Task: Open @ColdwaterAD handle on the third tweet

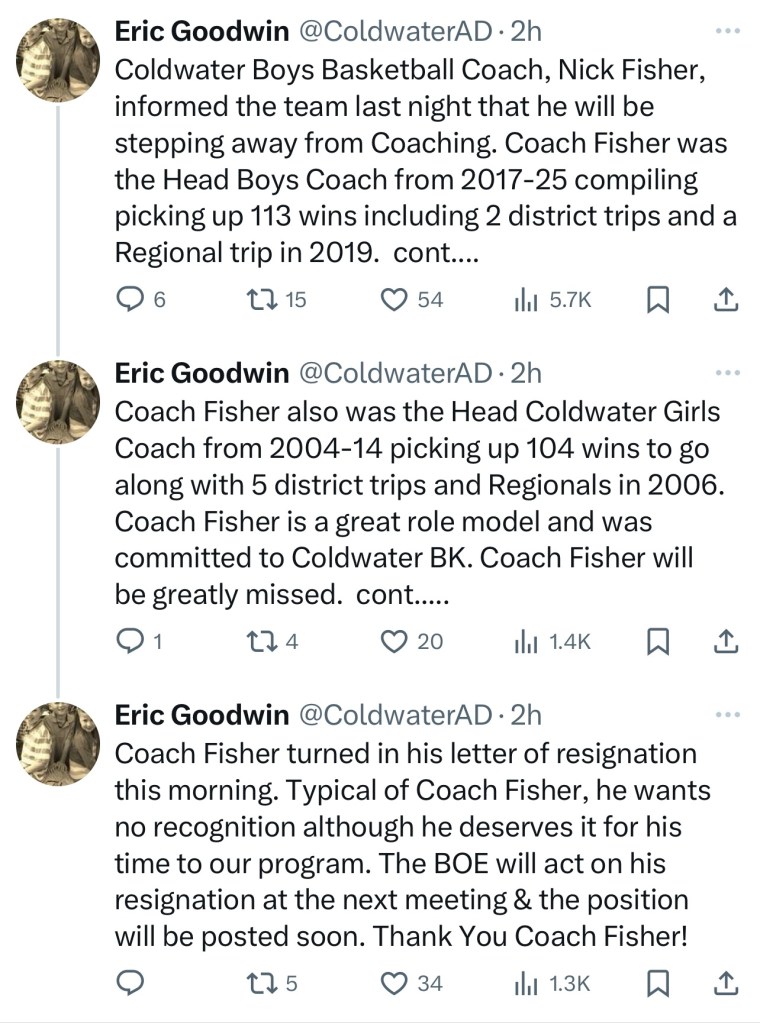Action: [x=396, y=715]
